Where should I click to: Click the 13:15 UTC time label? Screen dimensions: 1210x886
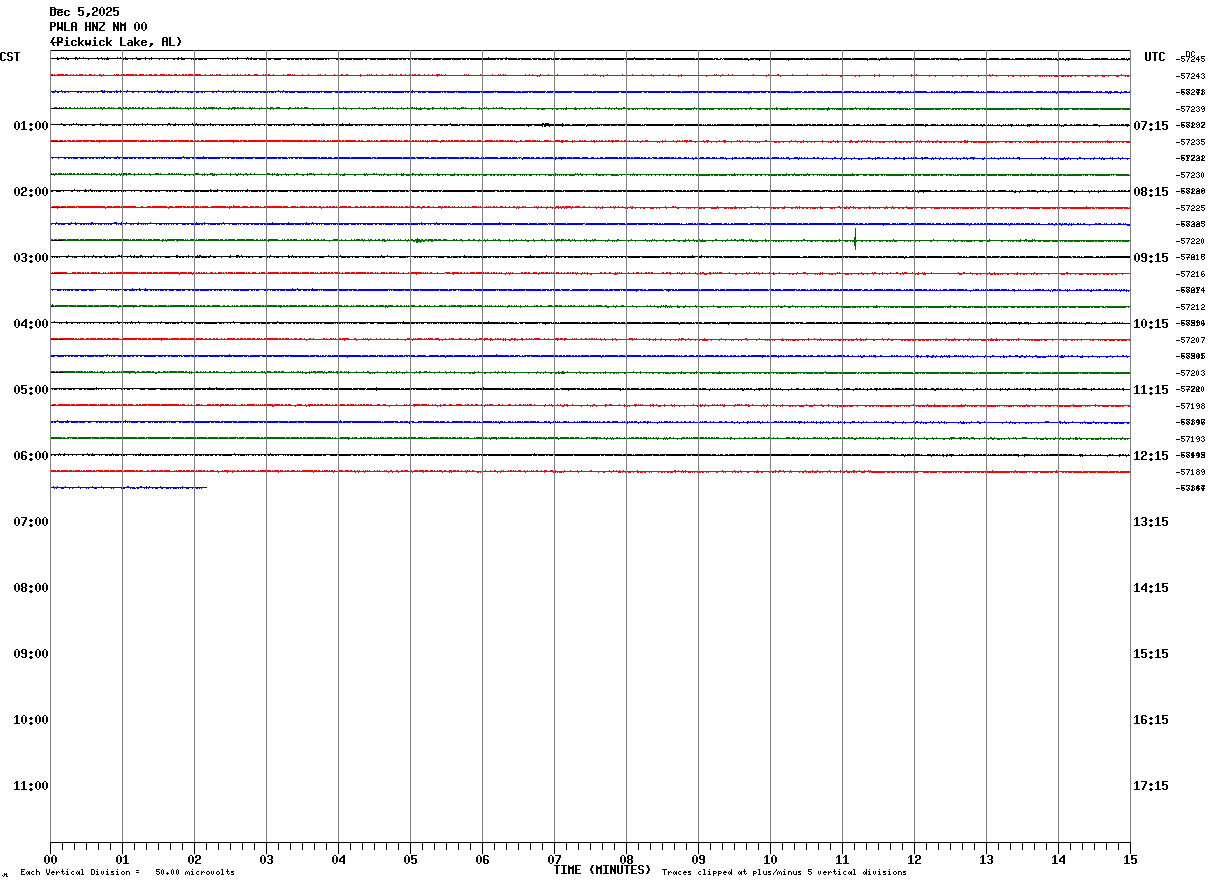click(1151, 522)
